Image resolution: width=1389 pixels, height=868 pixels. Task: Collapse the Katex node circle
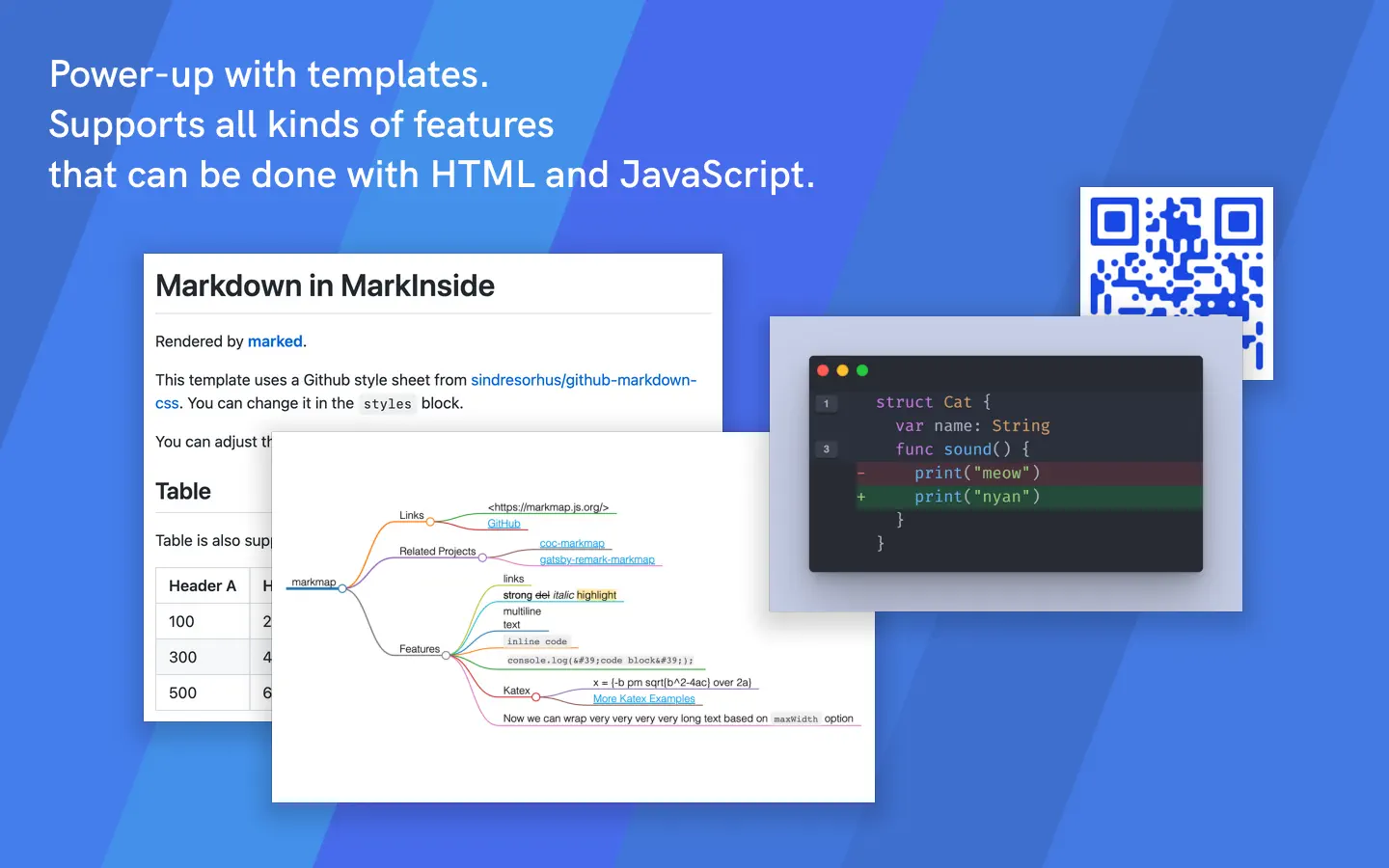click(535, 696)
